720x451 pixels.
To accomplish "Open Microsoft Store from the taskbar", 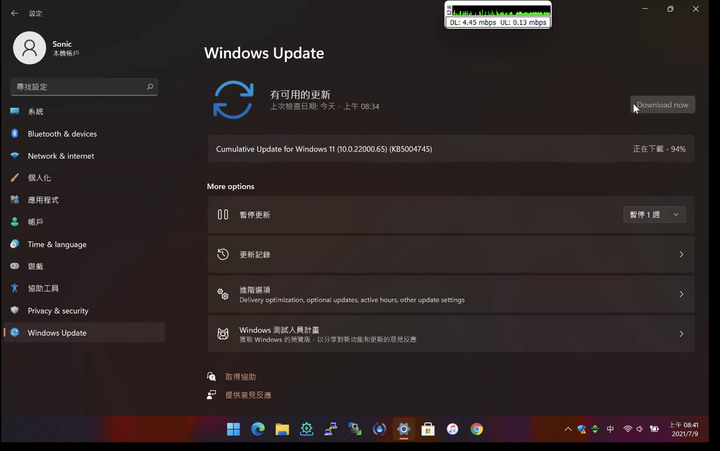I will tap(428, 429).
